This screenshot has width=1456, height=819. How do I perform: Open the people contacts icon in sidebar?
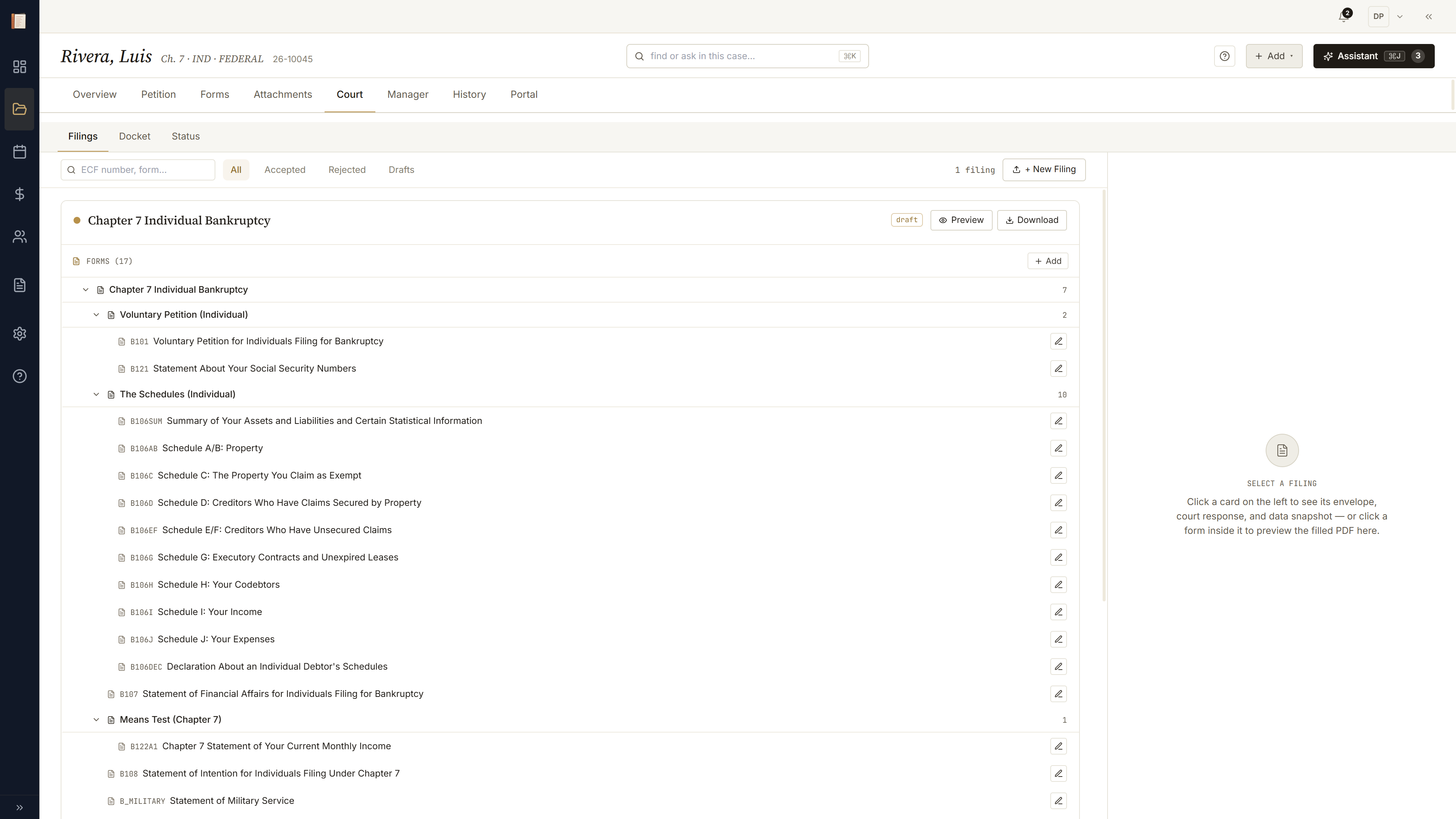(19, 236)
